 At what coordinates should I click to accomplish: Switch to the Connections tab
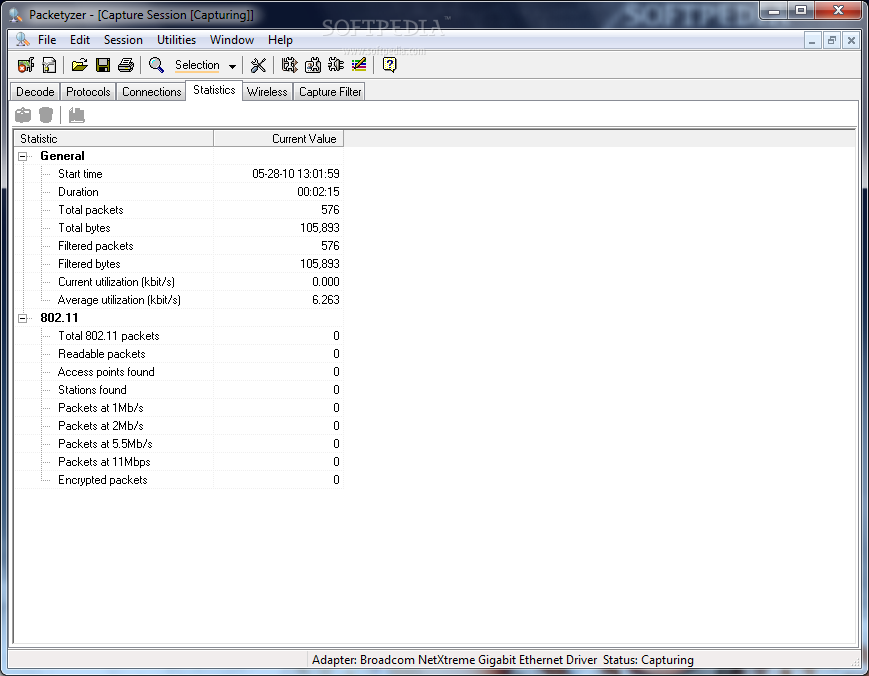coord(152,92)
